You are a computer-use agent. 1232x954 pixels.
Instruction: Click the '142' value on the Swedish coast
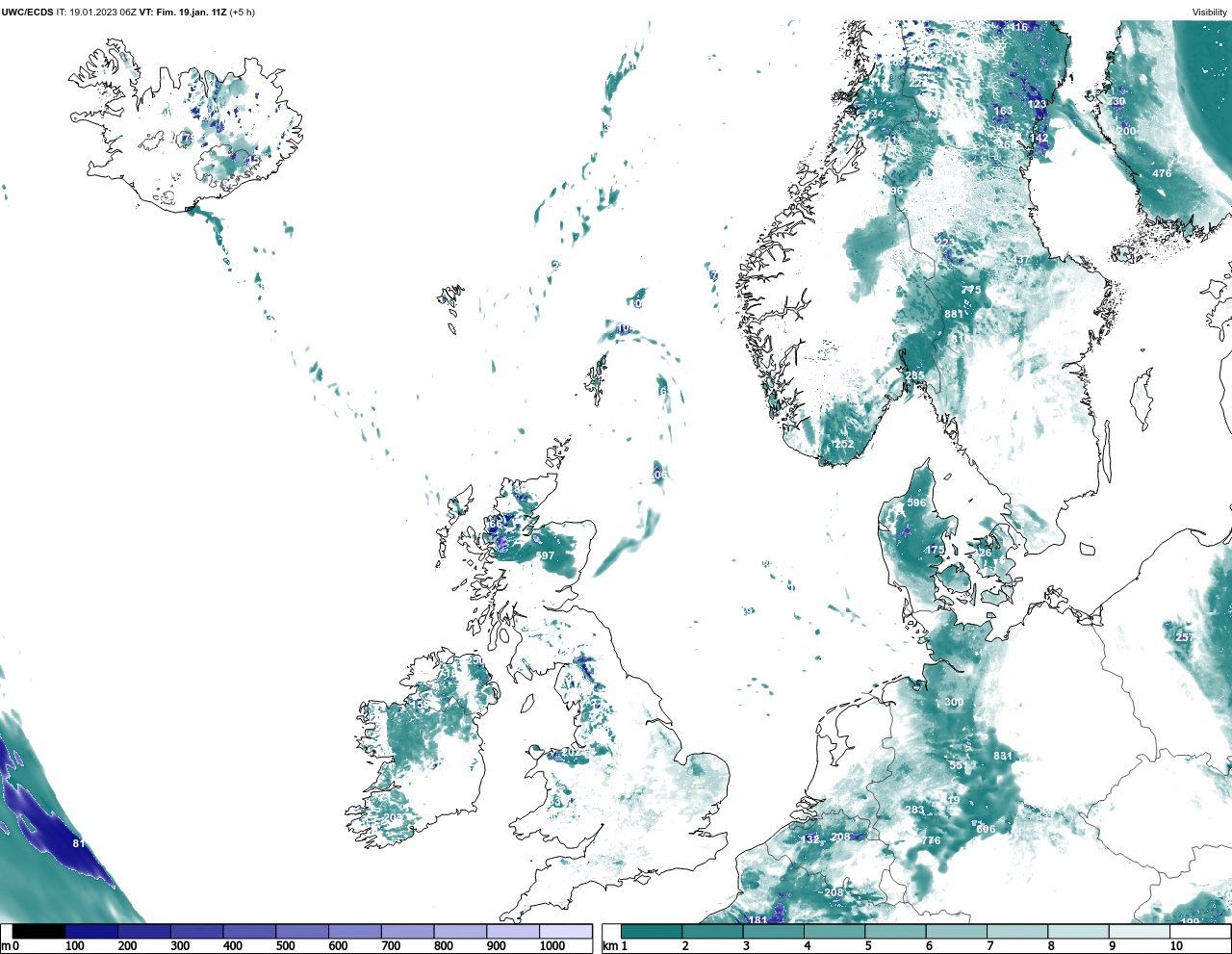1039,138
